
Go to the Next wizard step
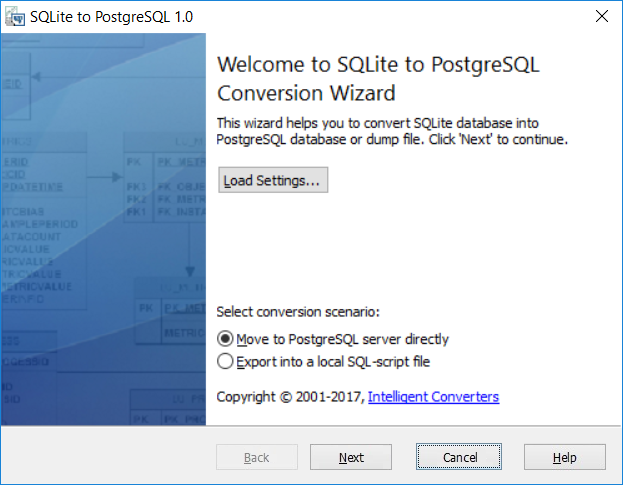(351, 457)
